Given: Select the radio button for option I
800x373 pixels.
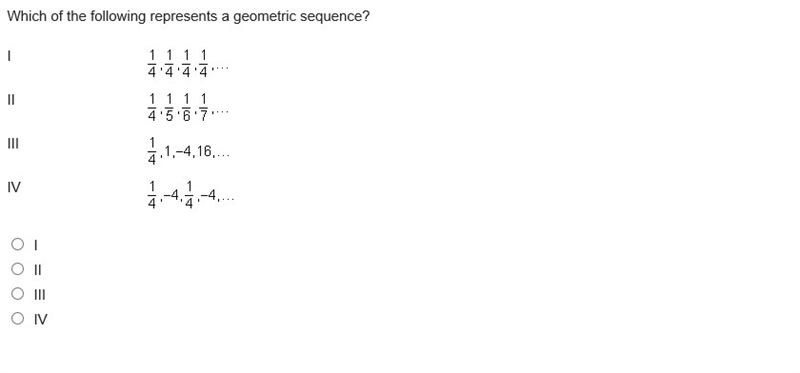Looking at the screenshot, I should click(x=17, y=244).
